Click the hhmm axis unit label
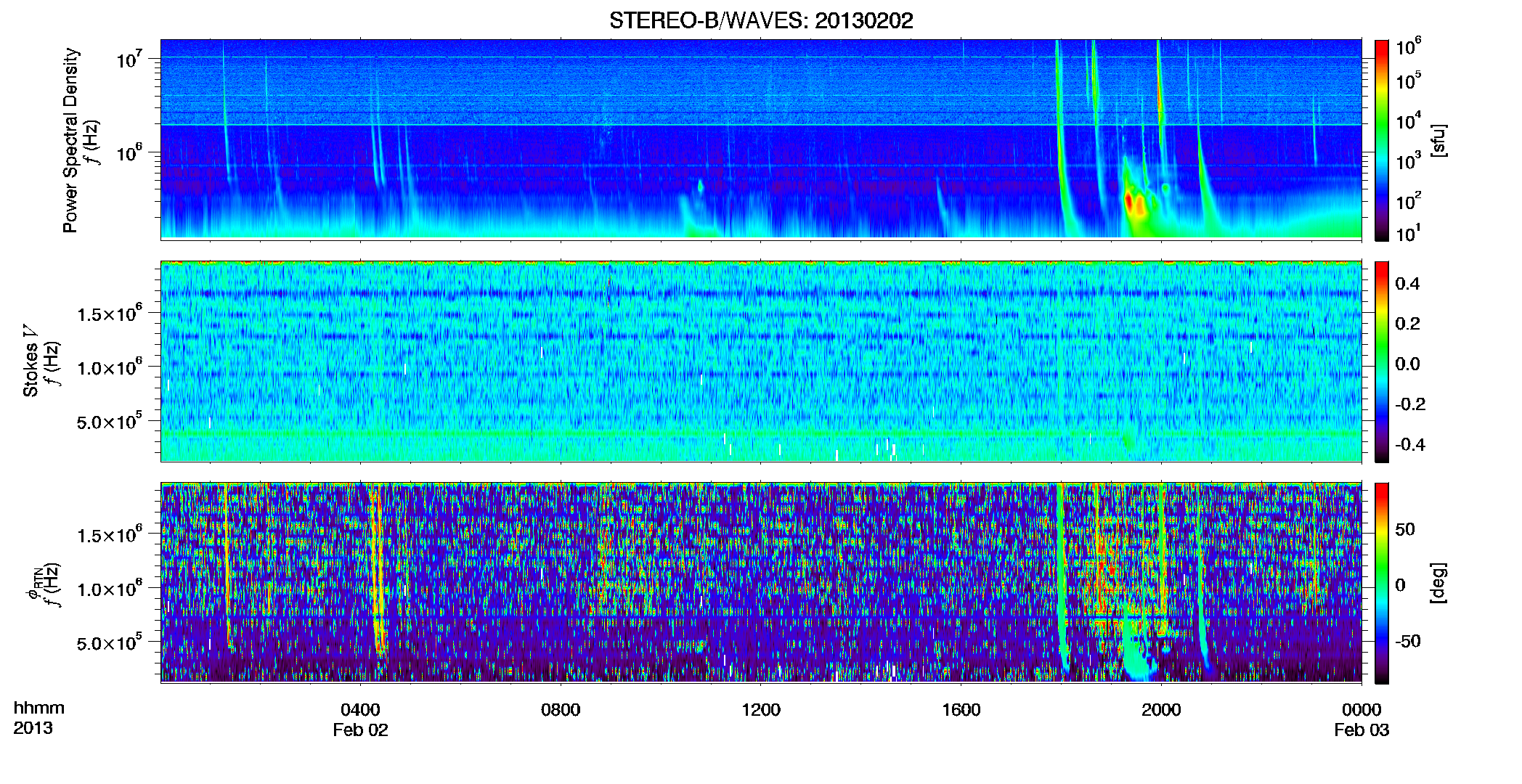Image resolution: width=1522 pixels, height=784 pixels. pos(39,708)
